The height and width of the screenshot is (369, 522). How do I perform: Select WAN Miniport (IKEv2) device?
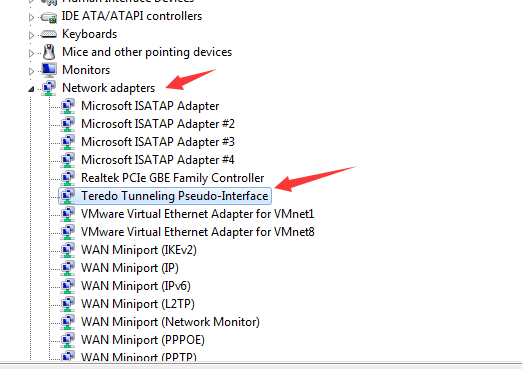[139, 250]
